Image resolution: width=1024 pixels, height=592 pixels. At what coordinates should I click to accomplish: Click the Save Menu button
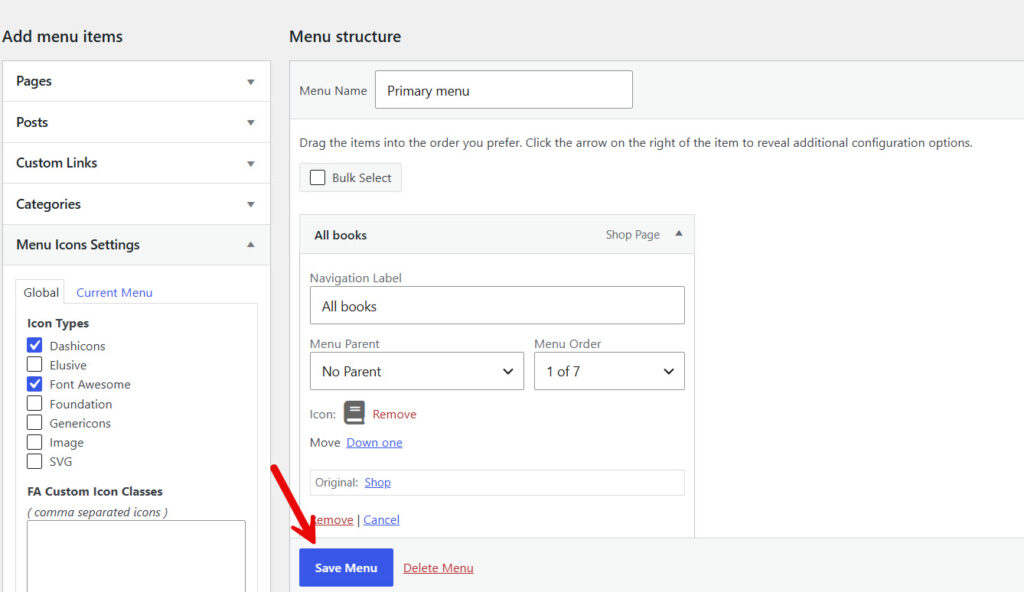pos(346,567)
